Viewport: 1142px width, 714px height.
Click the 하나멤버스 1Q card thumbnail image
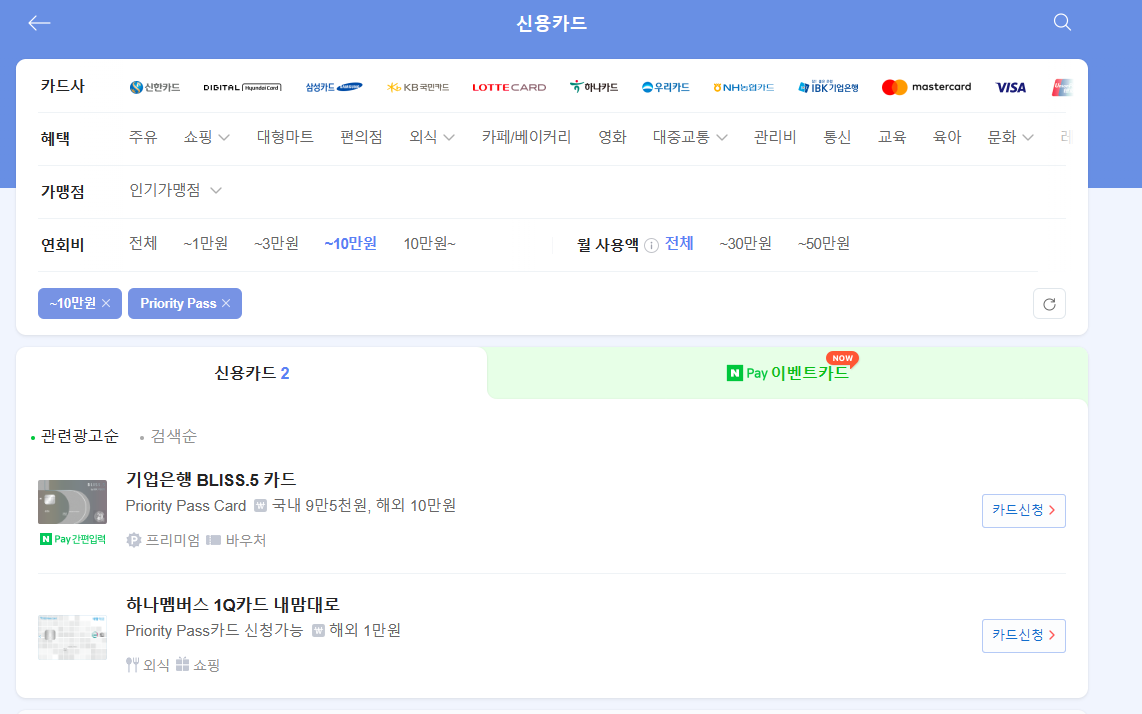coord(72,638)
